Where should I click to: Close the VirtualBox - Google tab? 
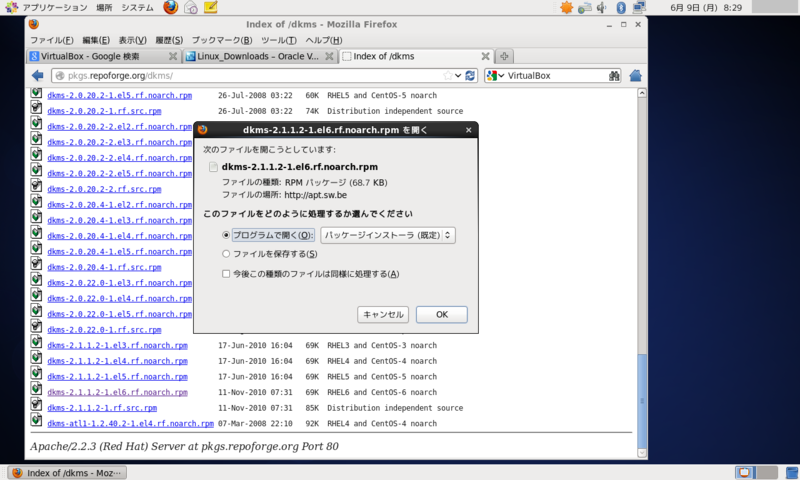click(173, 56)
